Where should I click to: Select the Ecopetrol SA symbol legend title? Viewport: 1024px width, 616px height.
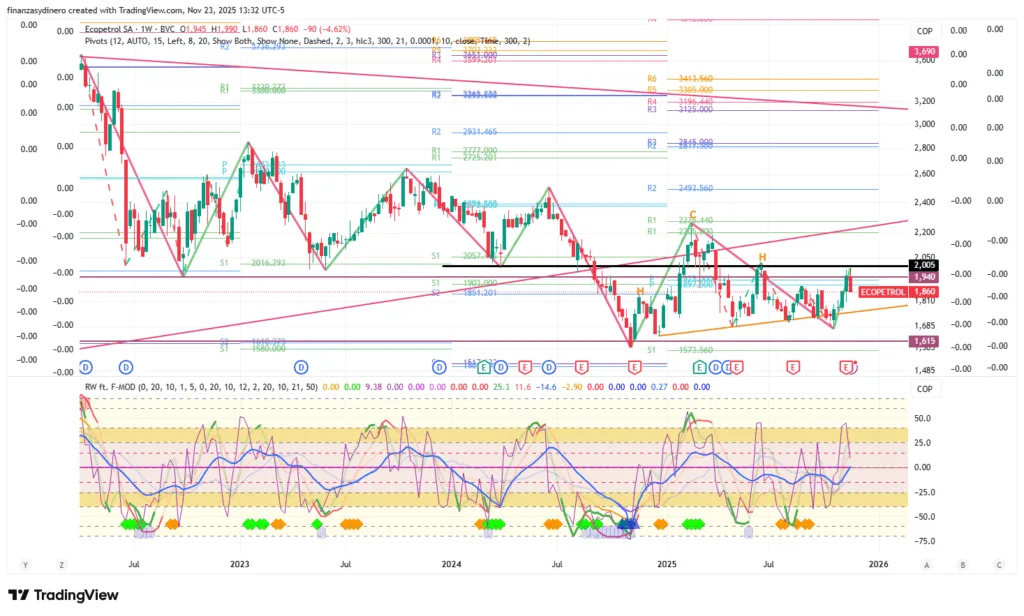117,30
